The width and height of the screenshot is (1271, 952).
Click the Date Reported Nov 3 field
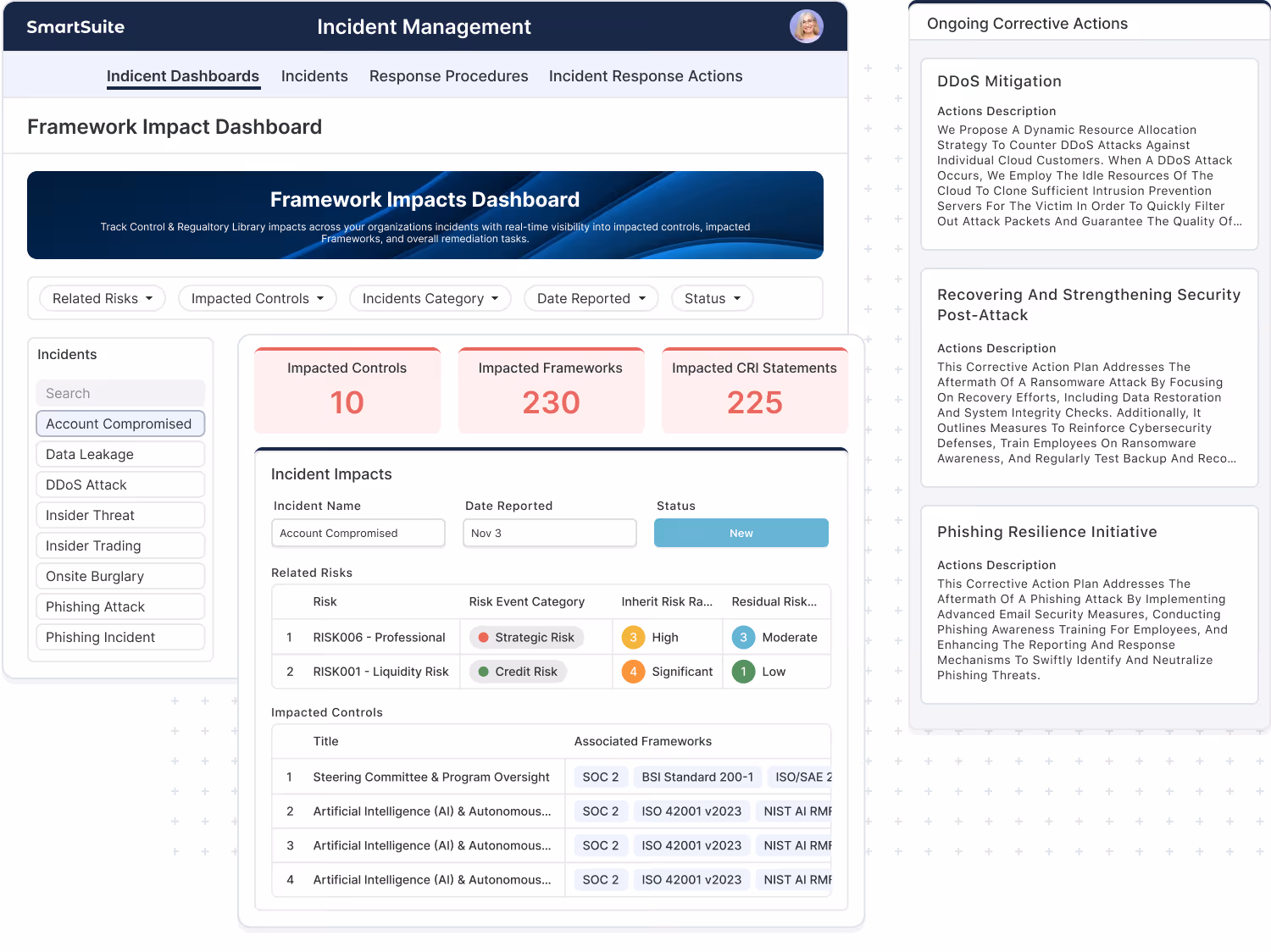(550, 533)
